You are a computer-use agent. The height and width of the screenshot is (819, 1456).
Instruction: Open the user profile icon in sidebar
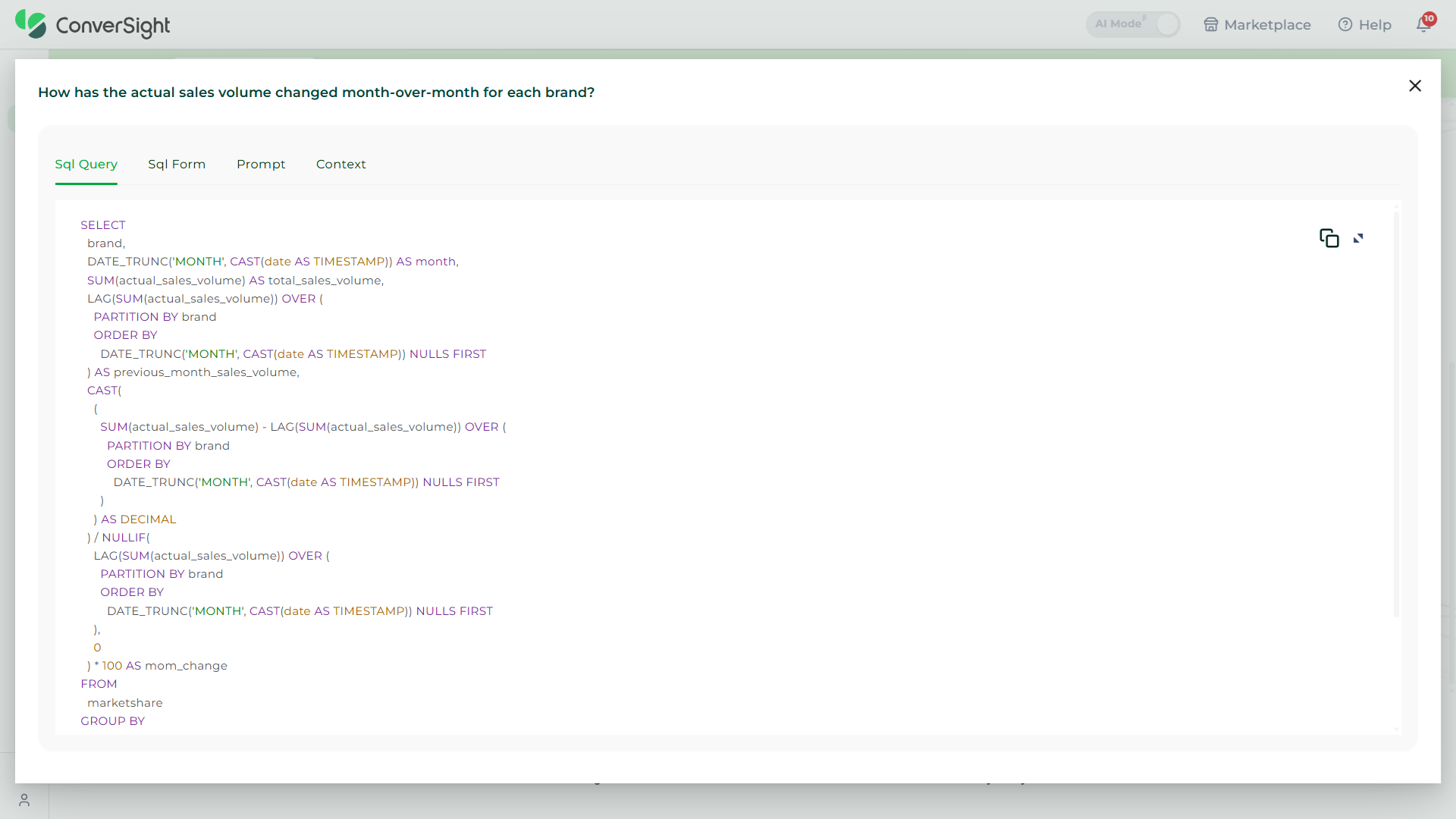pyautogui.click(x=24, y=800)
